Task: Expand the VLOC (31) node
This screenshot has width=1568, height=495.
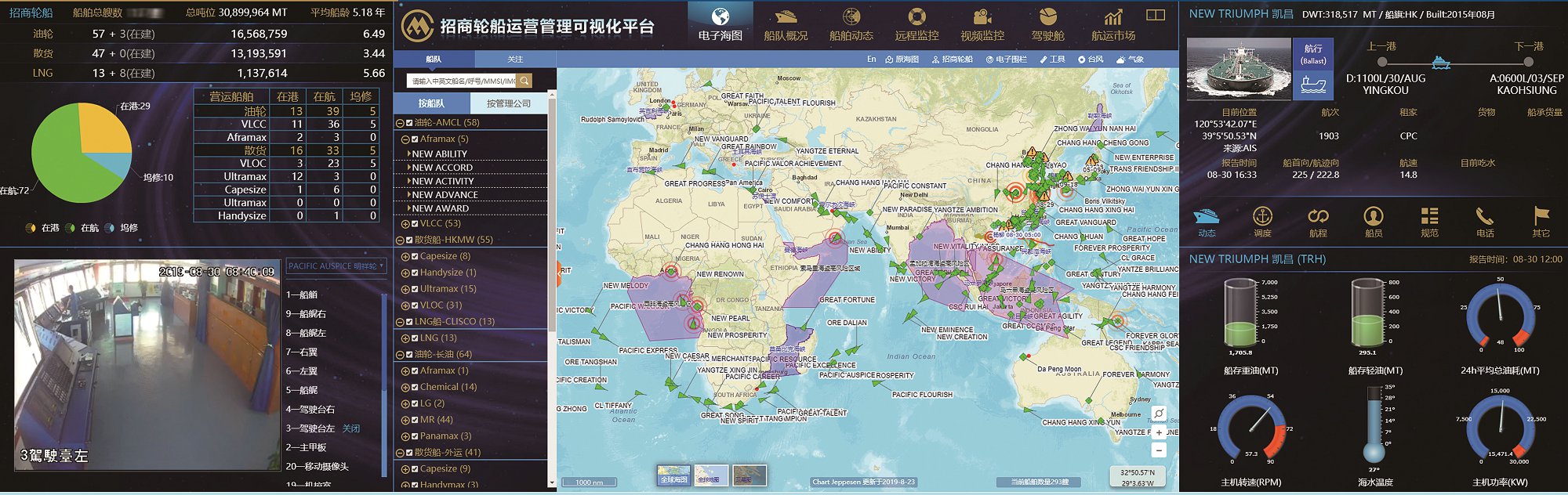Action: pyautogui.click(x=405, y=306)
